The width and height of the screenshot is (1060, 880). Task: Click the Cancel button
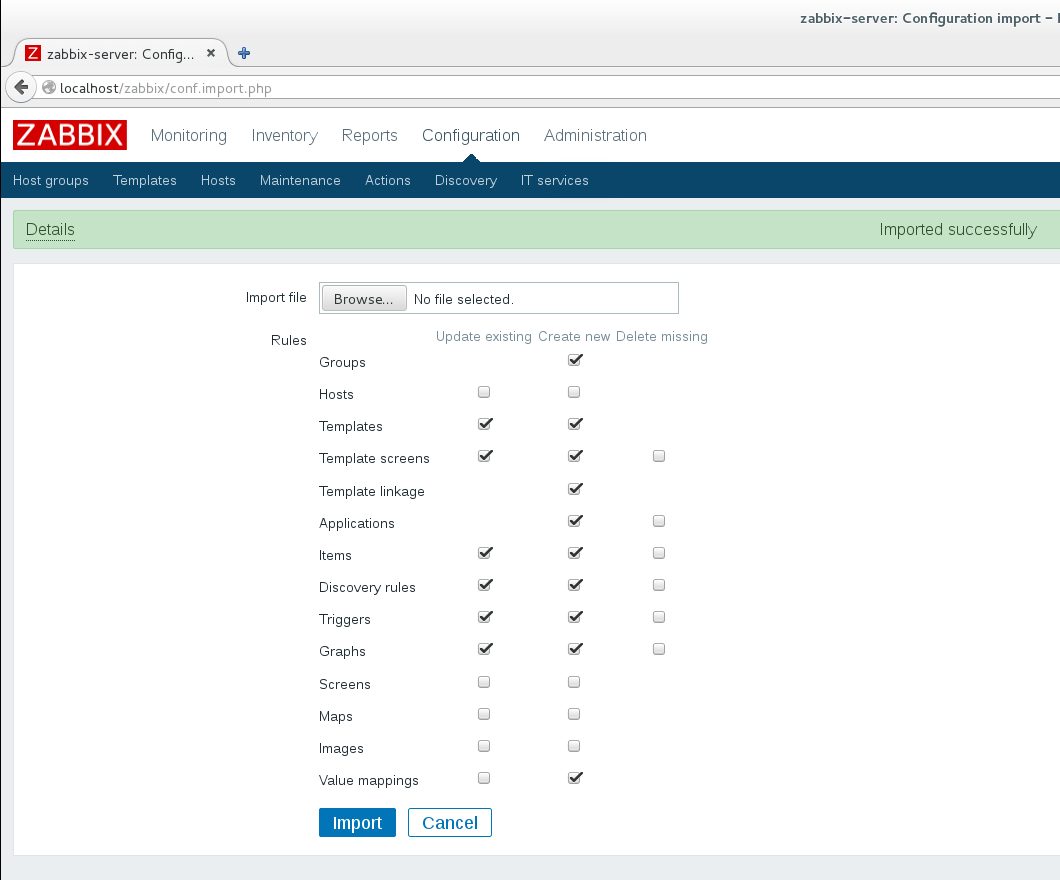(450, 823)
